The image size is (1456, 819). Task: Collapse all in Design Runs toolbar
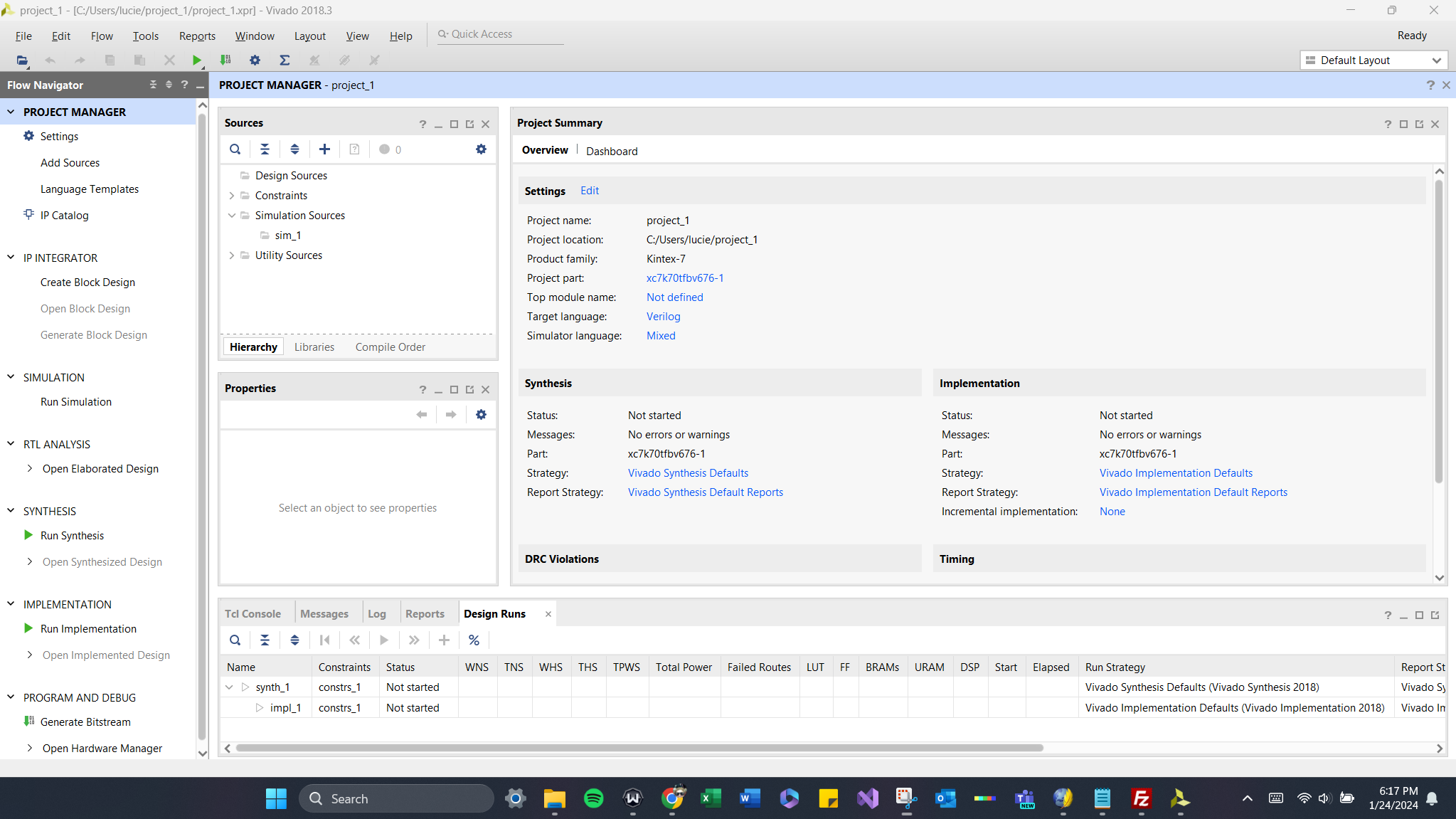pos(265,640)
